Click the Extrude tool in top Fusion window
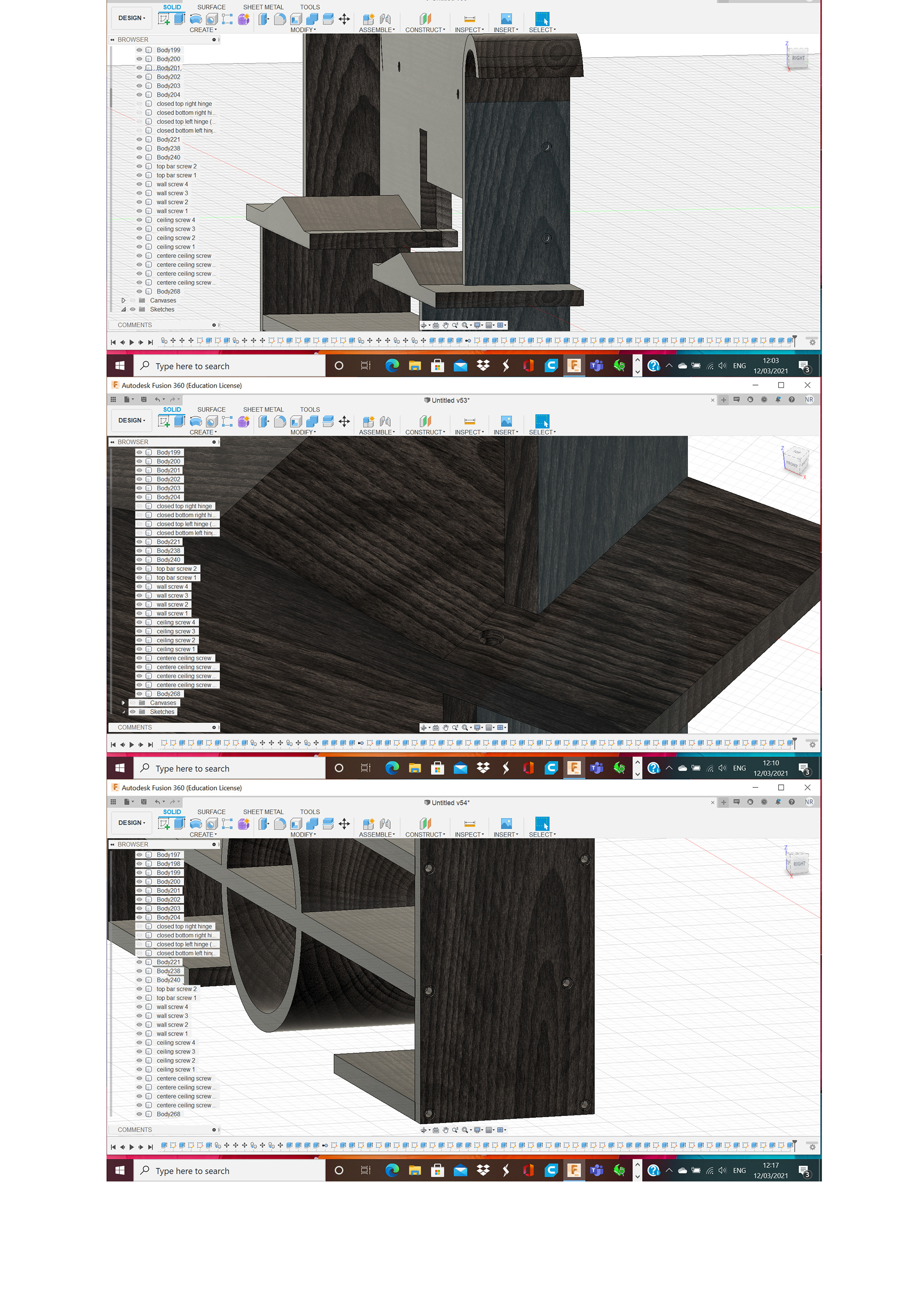The width and height of the screenshot is (924, 1307). [180, 19]
